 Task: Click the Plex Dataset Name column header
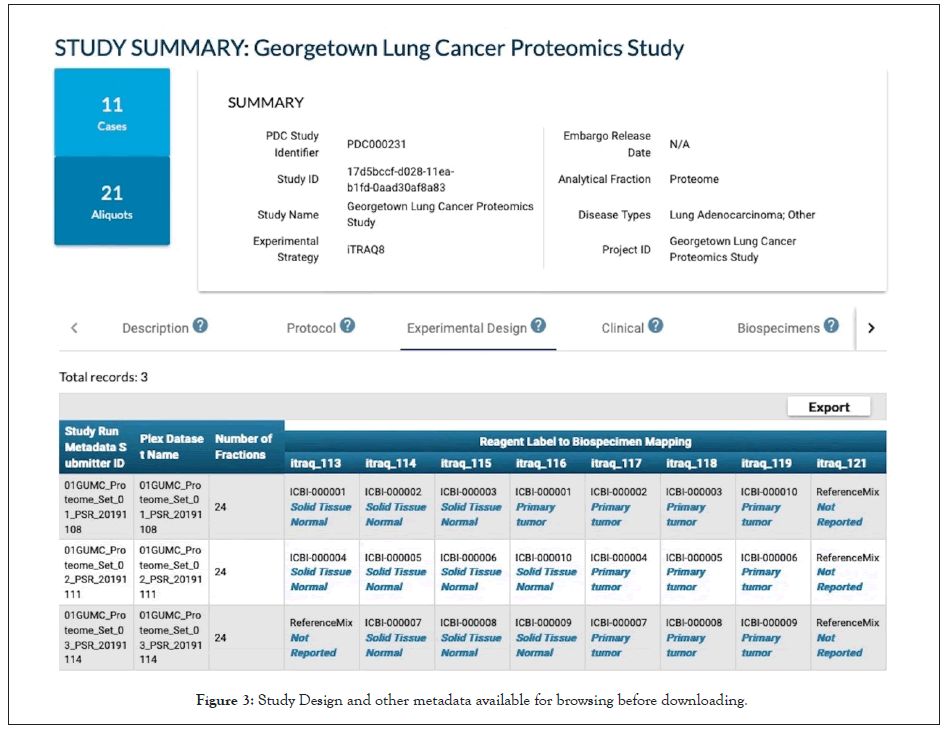[x=171, y=446]
